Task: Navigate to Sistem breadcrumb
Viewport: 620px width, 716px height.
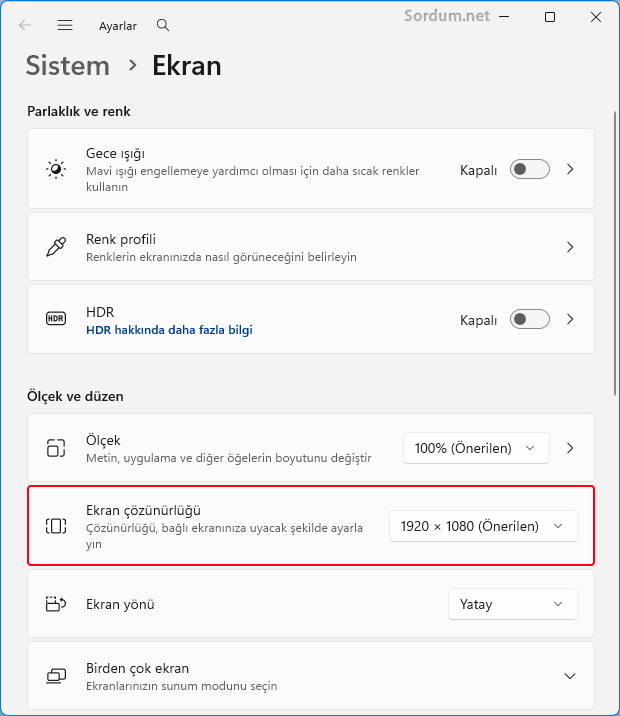Action: (x=68, y=66)
